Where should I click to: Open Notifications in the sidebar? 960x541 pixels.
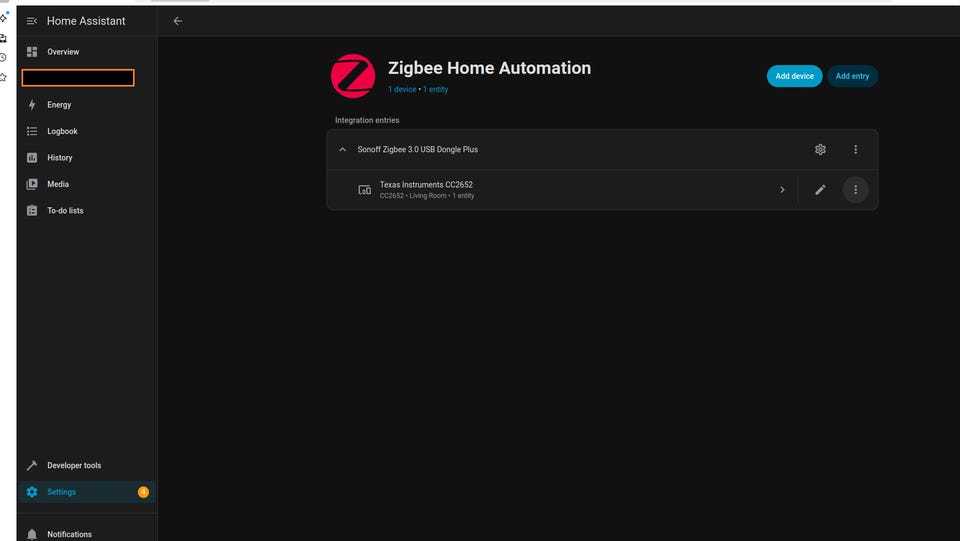coord(86,534)
